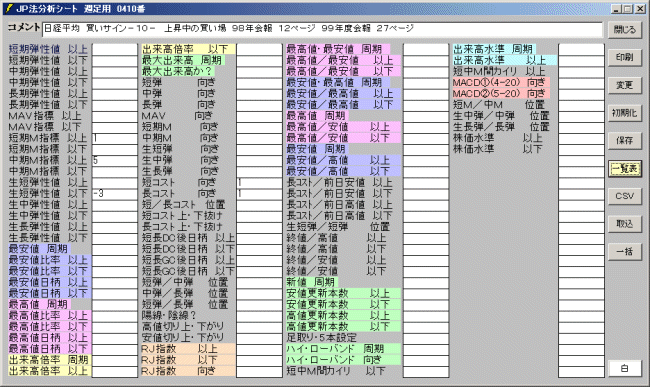Click the 高値切り上・下がり label
Viewport: 650px width, 387px height.
click(183, 327)
